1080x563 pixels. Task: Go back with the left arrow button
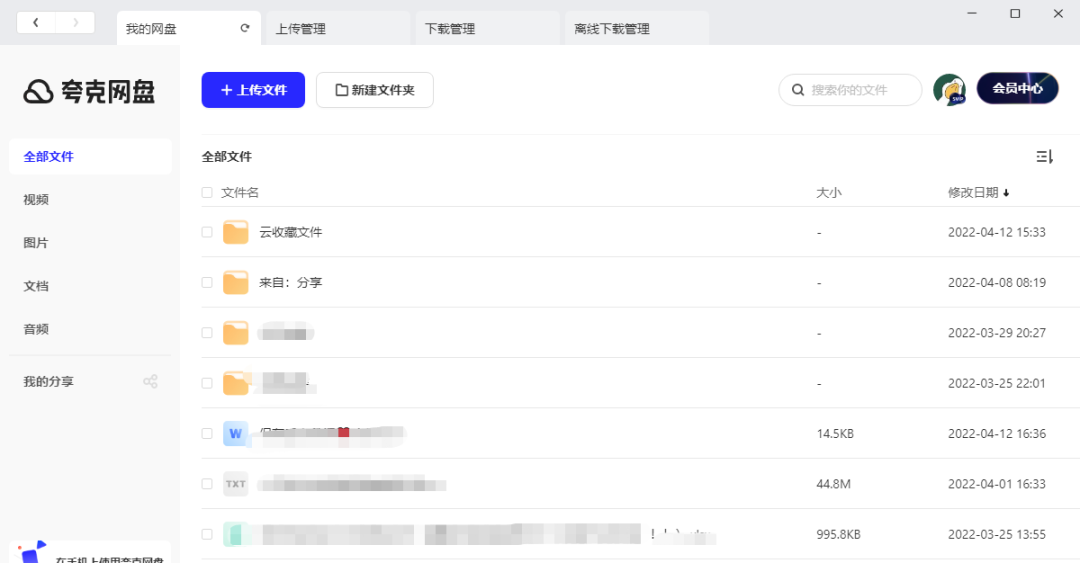[36, 23]
